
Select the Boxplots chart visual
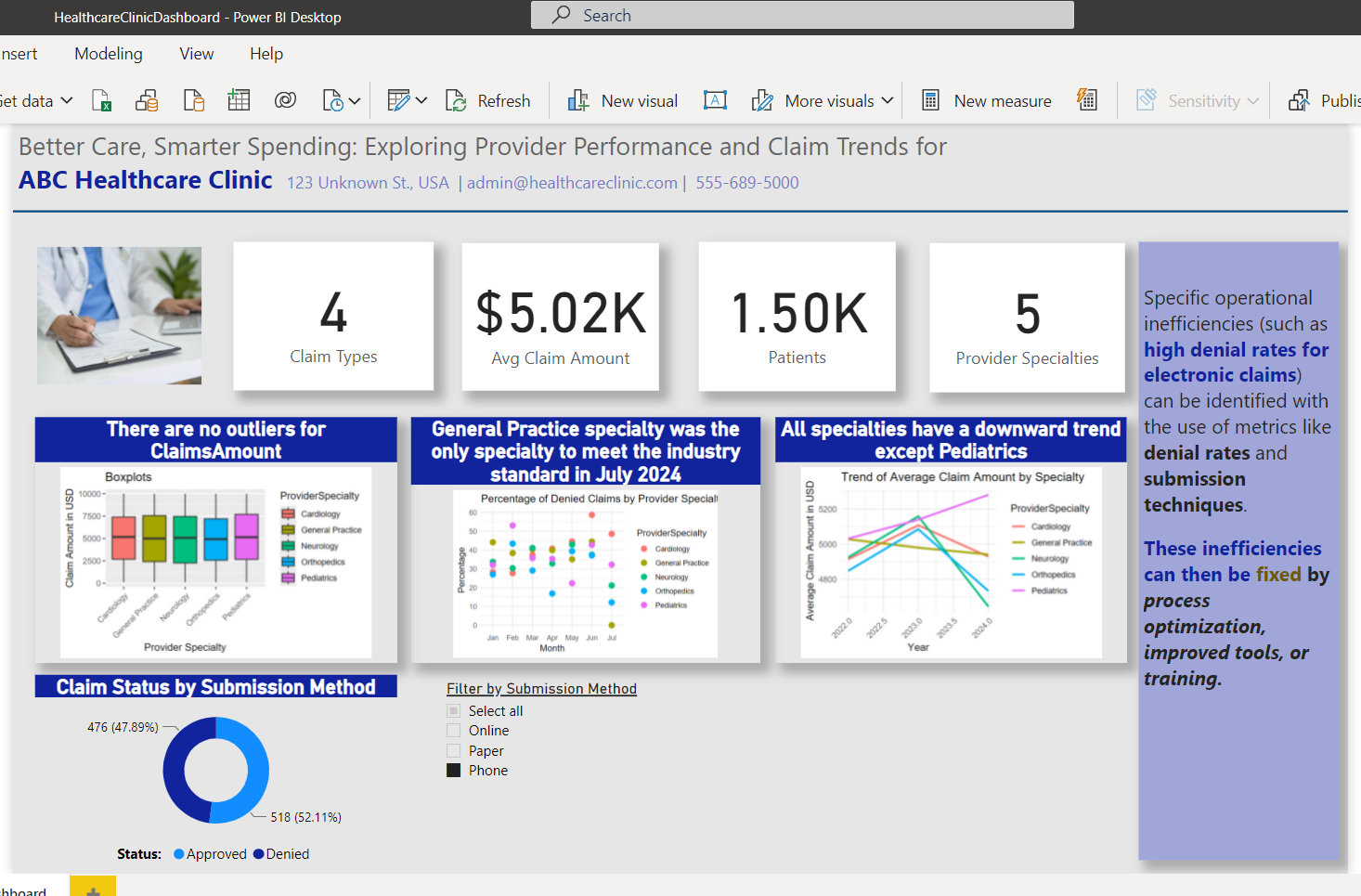pos(215,563)
